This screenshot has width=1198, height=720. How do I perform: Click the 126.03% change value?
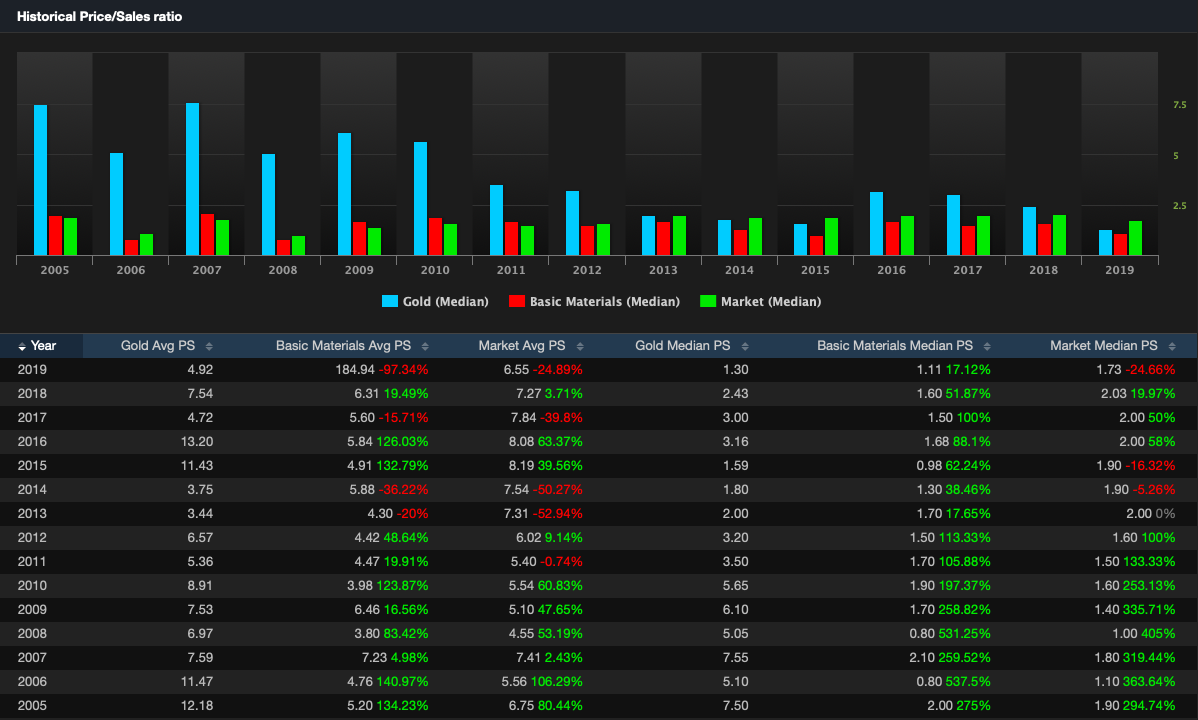(403, 442)
